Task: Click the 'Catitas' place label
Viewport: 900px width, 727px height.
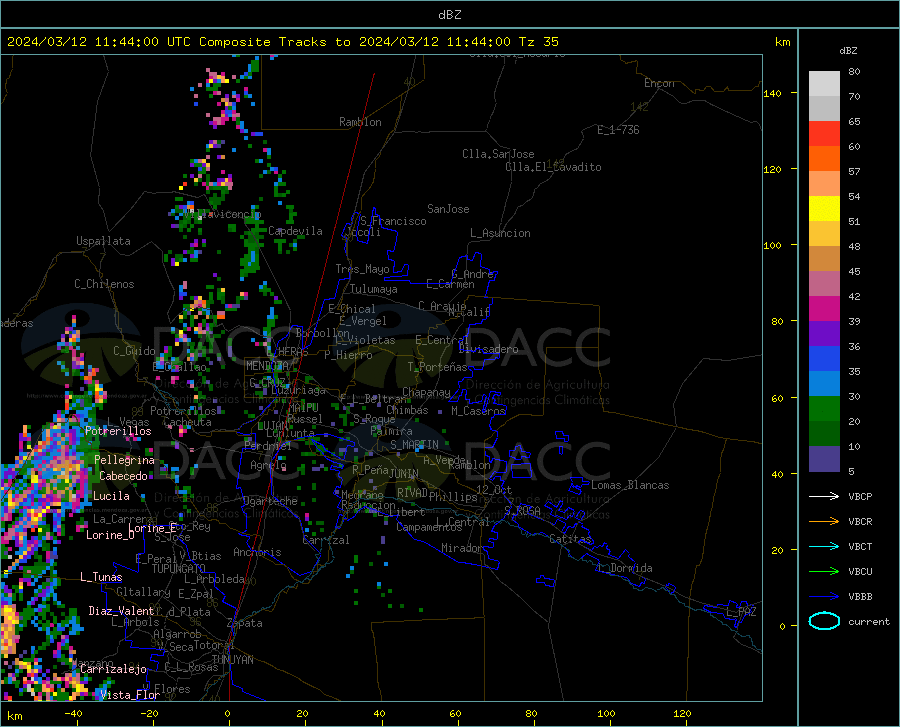Action: (570, 539)
